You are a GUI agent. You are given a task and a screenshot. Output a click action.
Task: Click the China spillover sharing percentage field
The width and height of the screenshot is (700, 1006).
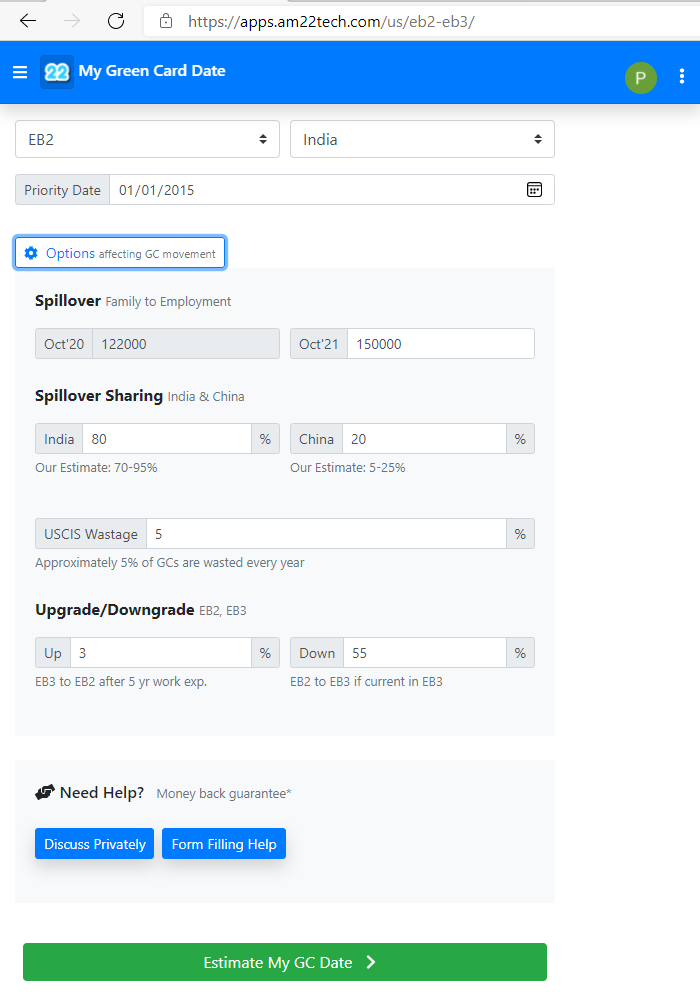click(424, 439)
